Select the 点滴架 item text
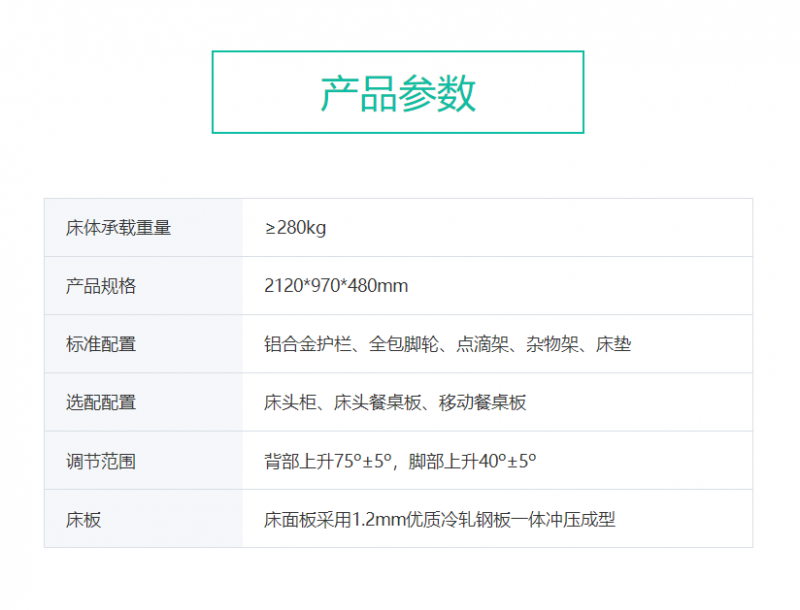 (x=485, y=344)
